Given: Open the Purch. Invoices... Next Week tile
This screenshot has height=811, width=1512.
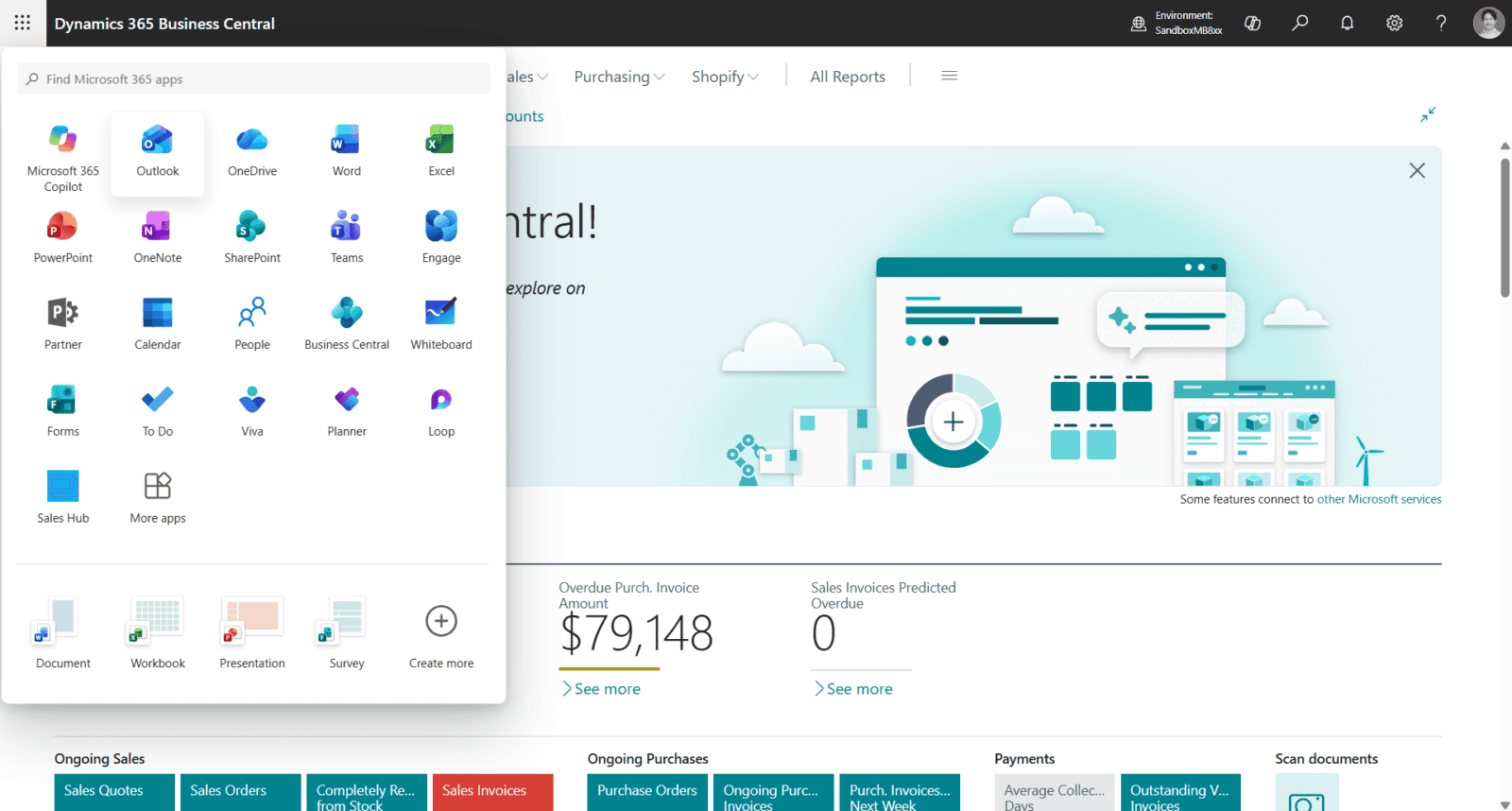Looking at the screenshot, I should [x=900, y=792].
